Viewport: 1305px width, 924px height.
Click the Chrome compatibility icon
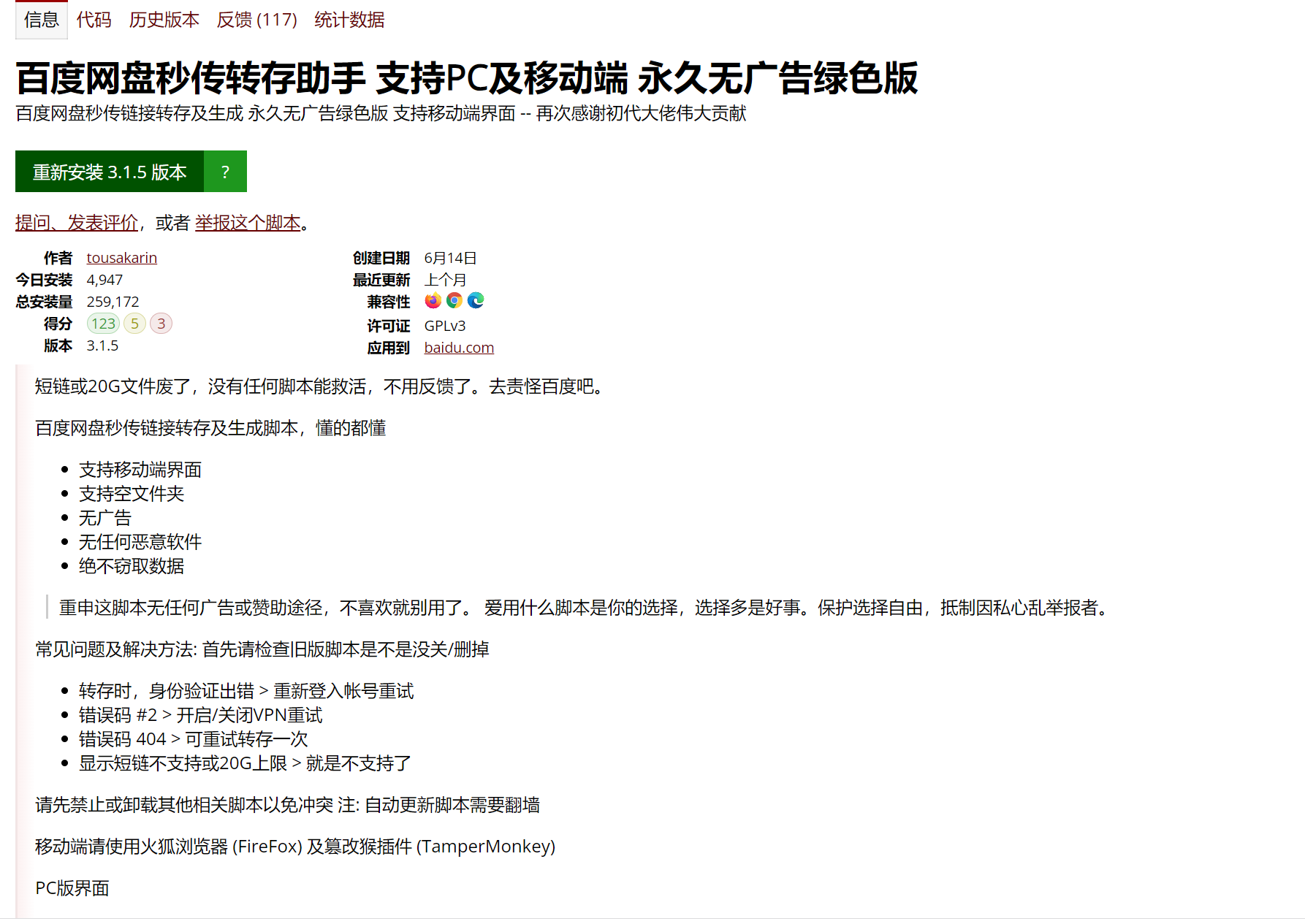click(454, 301)
